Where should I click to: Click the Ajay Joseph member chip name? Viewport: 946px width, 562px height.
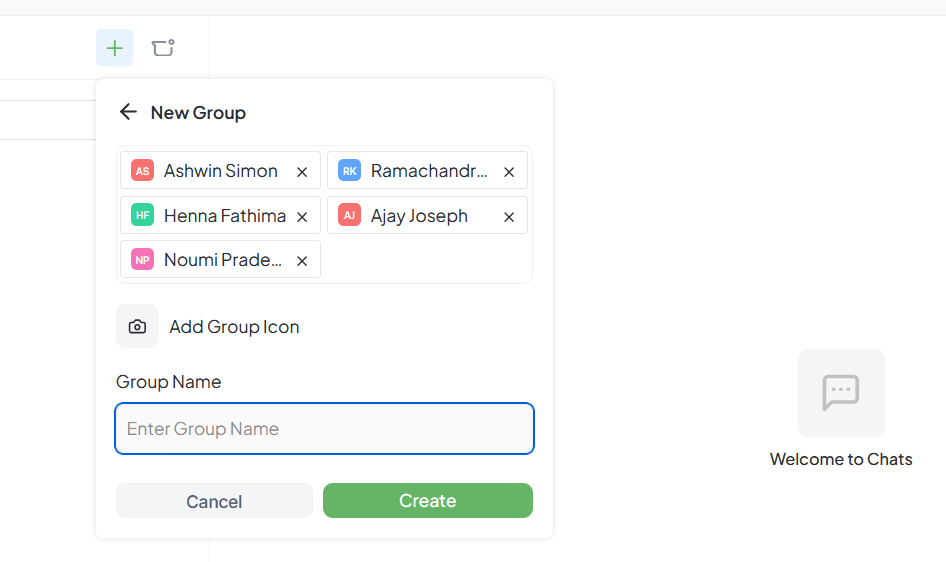[x=419, y=216]
